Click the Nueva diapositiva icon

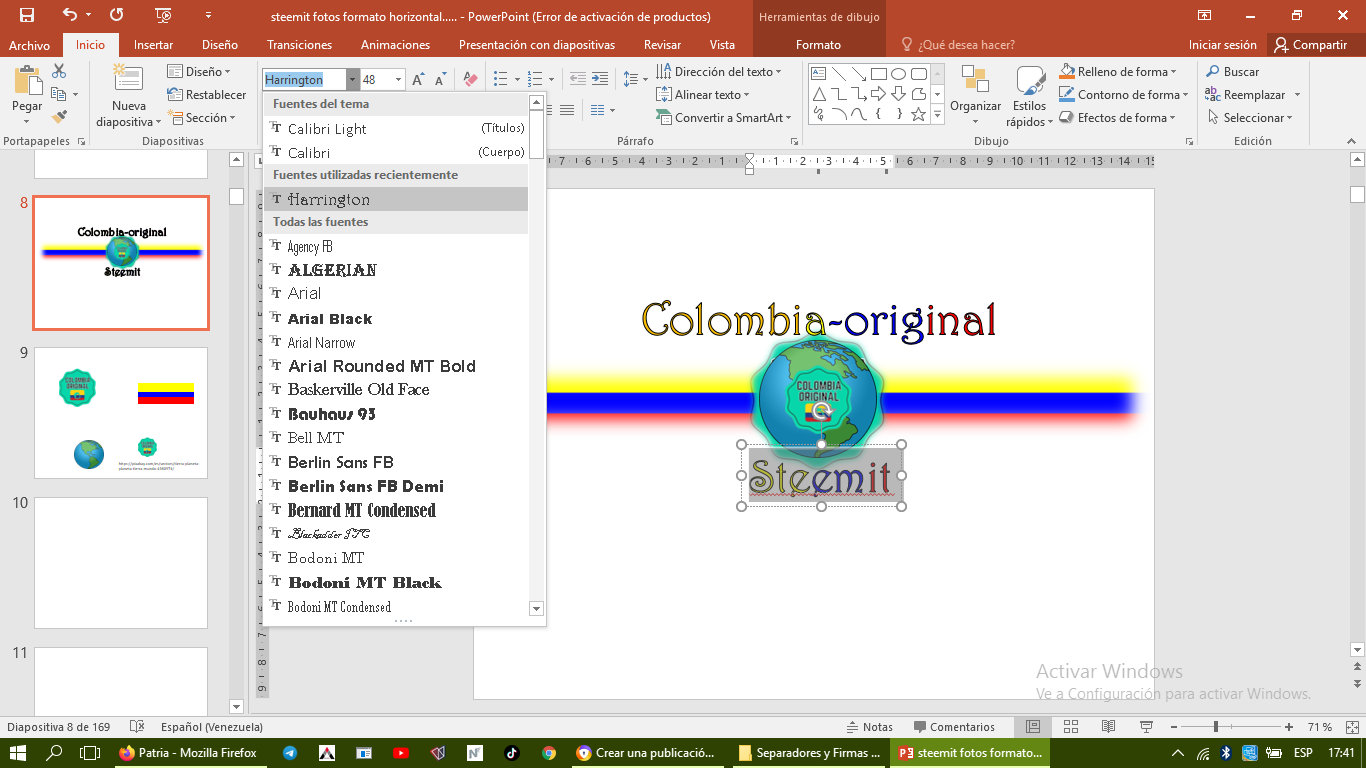128,79
